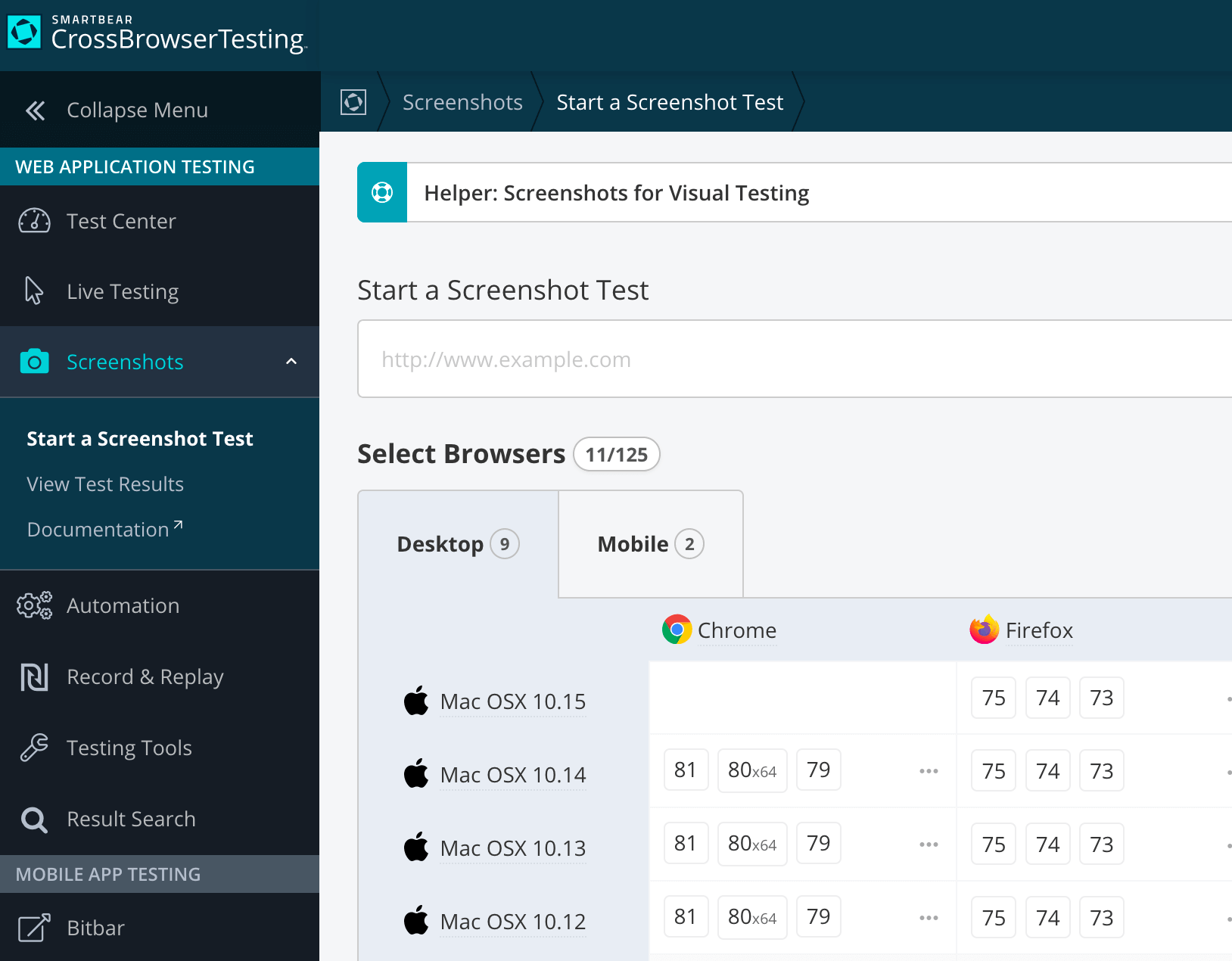
Task: Select Start a Screenshot Test submenu link
Action: 140,439
